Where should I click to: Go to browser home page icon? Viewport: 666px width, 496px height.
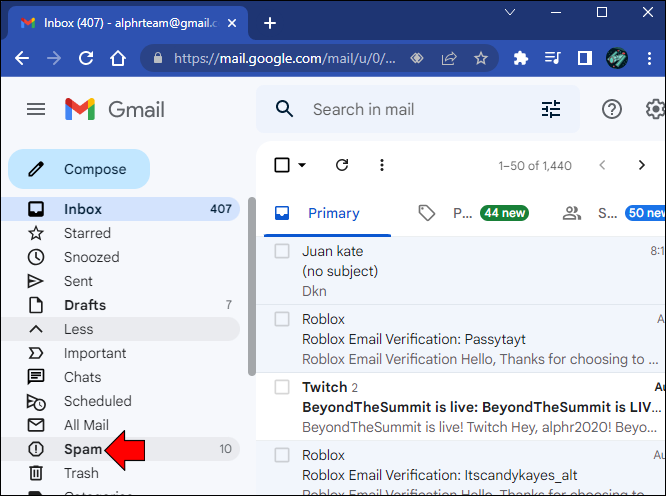(x=118, y=58)
